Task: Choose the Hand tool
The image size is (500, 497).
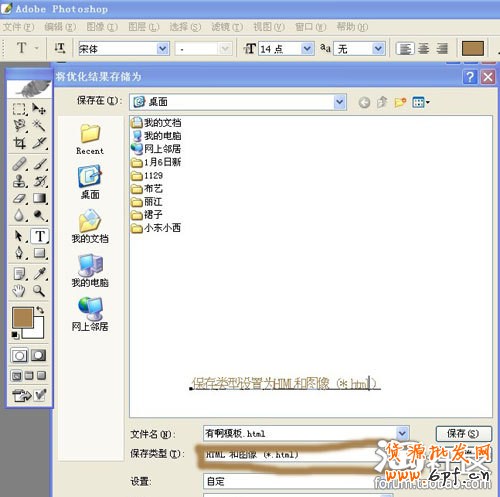Action: (x=19, y=291)
